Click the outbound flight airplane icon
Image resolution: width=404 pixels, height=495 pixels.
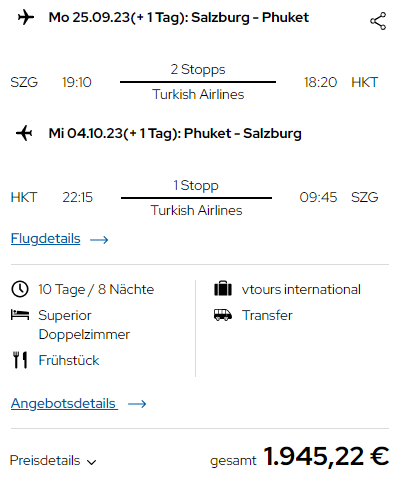pyautogui.click(x=26, y=17)
